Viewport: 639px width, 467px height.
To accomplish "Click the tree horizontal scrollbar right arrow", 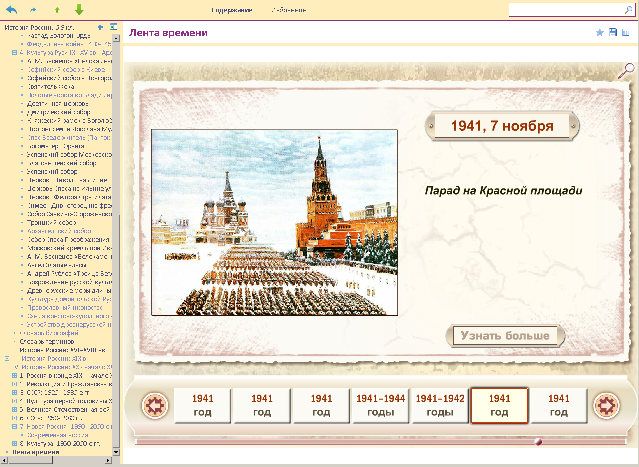I will click(x=108, y=460).
